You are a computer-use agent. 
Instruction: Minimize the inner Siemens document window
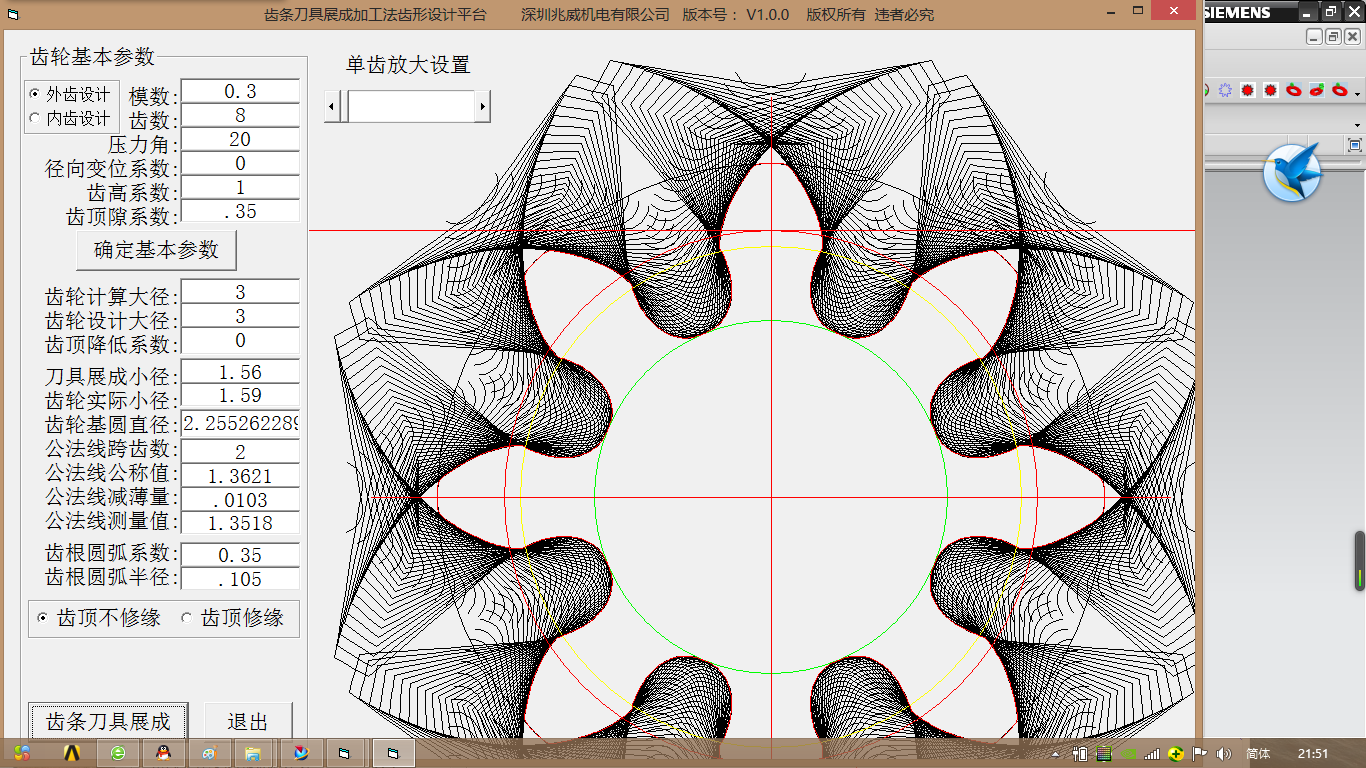coord(1315,37)
